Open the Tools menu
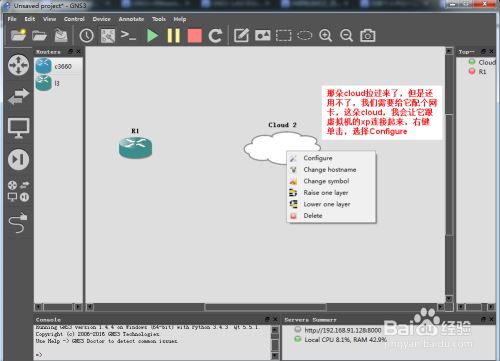 pyautogui.click(x=159, y=19)
